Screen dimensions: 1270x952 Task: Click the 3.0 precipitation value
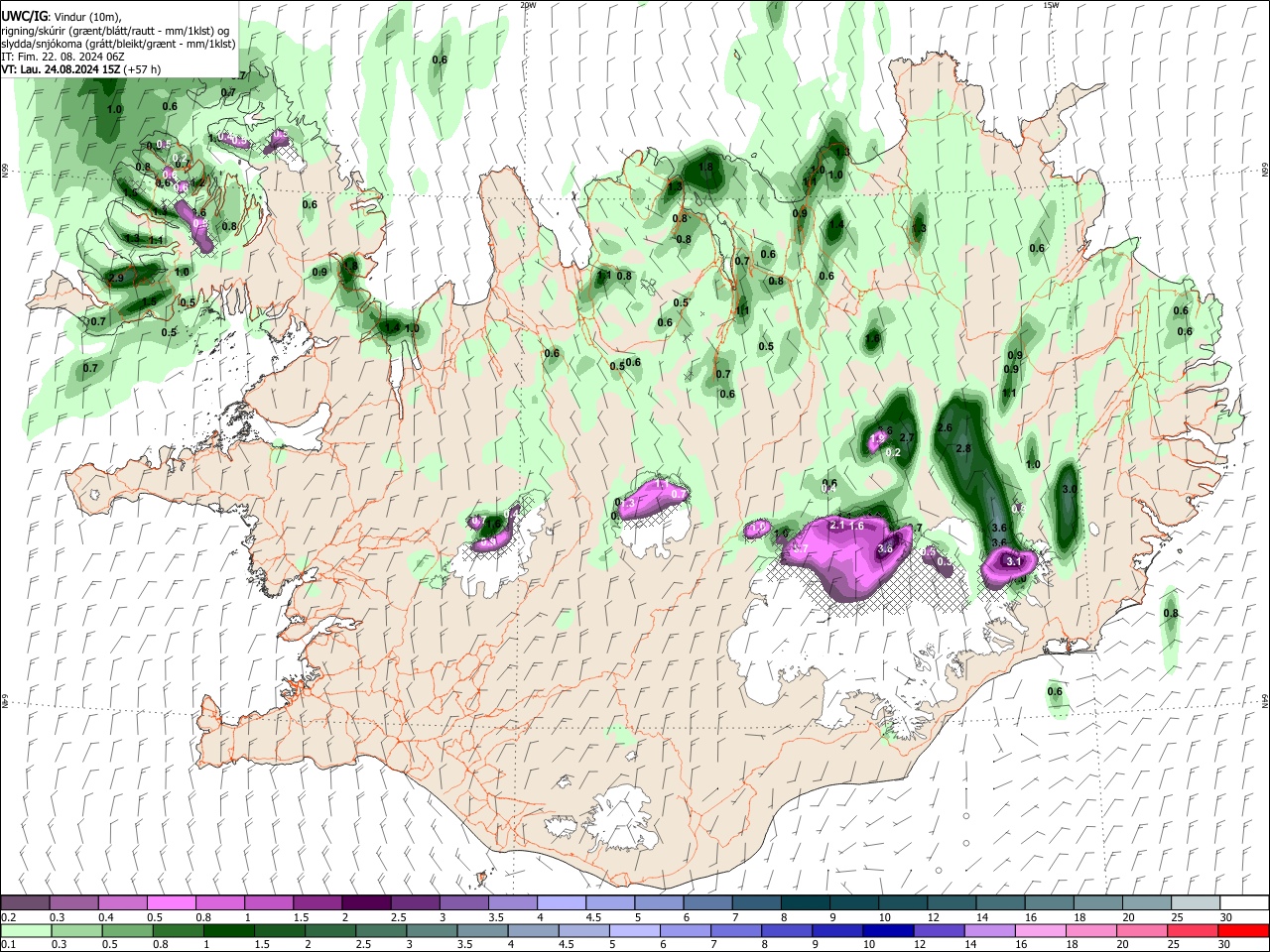coord(1070,490)
